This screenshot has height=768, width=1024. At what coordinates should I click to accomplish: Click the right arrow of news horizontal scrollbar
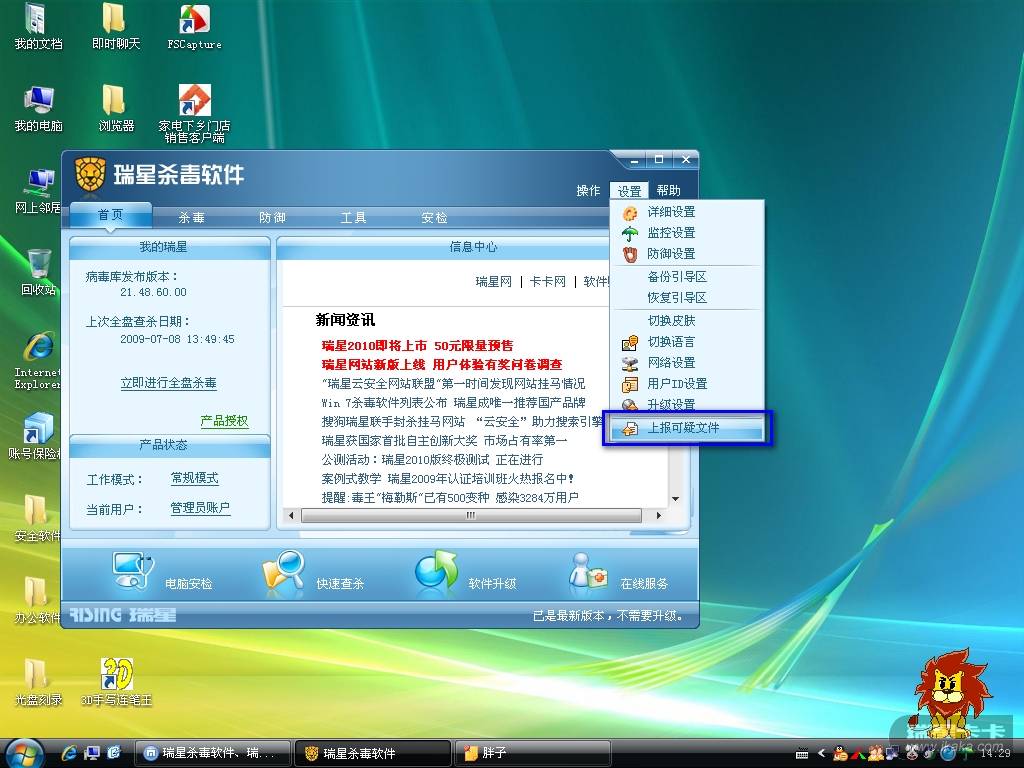pyautogui.click(x=658, y=515)
